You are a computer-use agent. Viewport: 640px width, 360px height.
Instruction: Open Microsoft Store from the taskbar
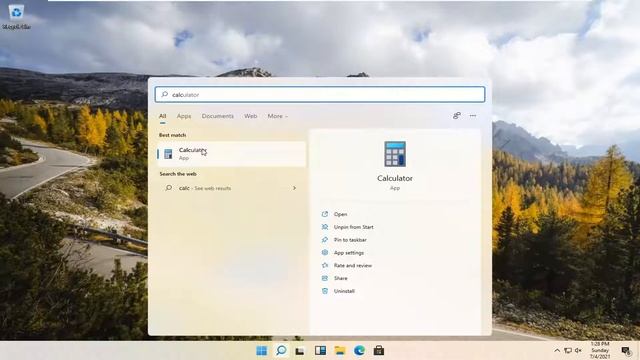click(x=379, y=351)
